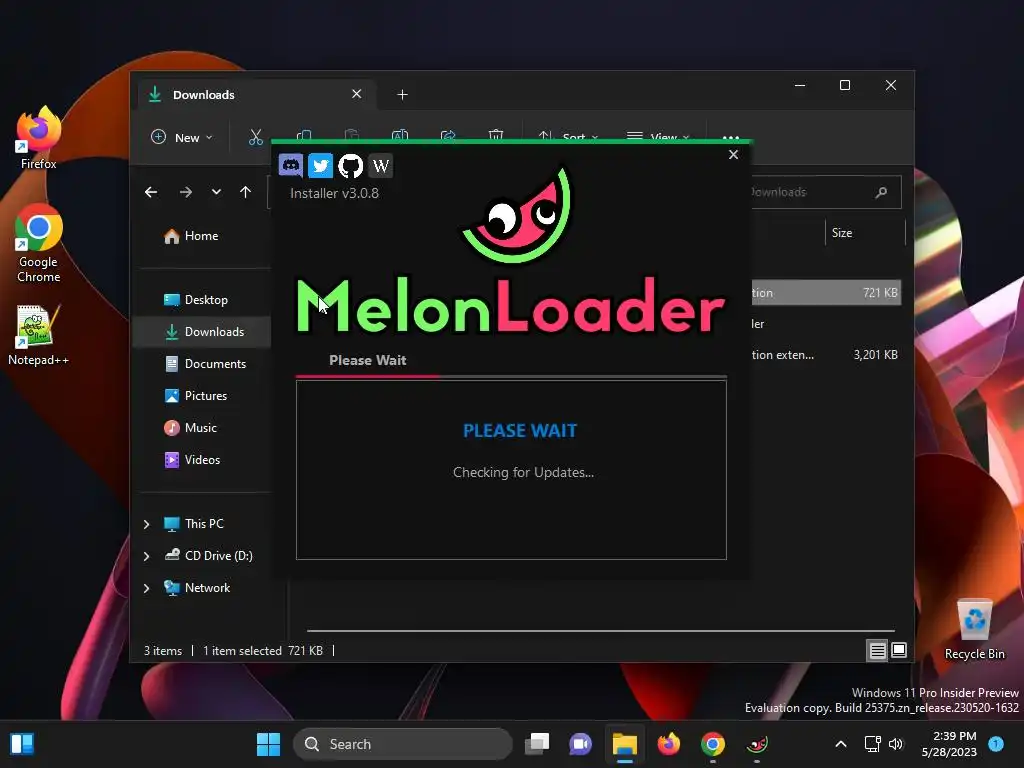Select the 3,201 KB file row
Screen dimensions: 1024x768
click(825, 355)
